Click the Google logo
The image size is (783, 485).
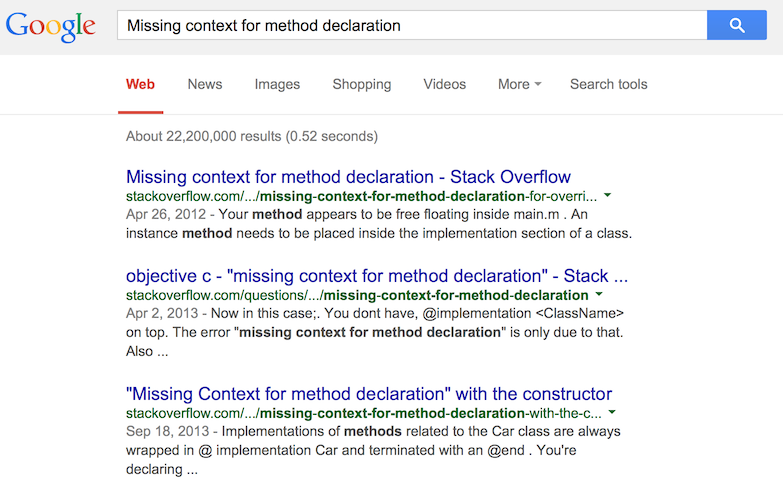pyautogui.click(x=51, y=26)
